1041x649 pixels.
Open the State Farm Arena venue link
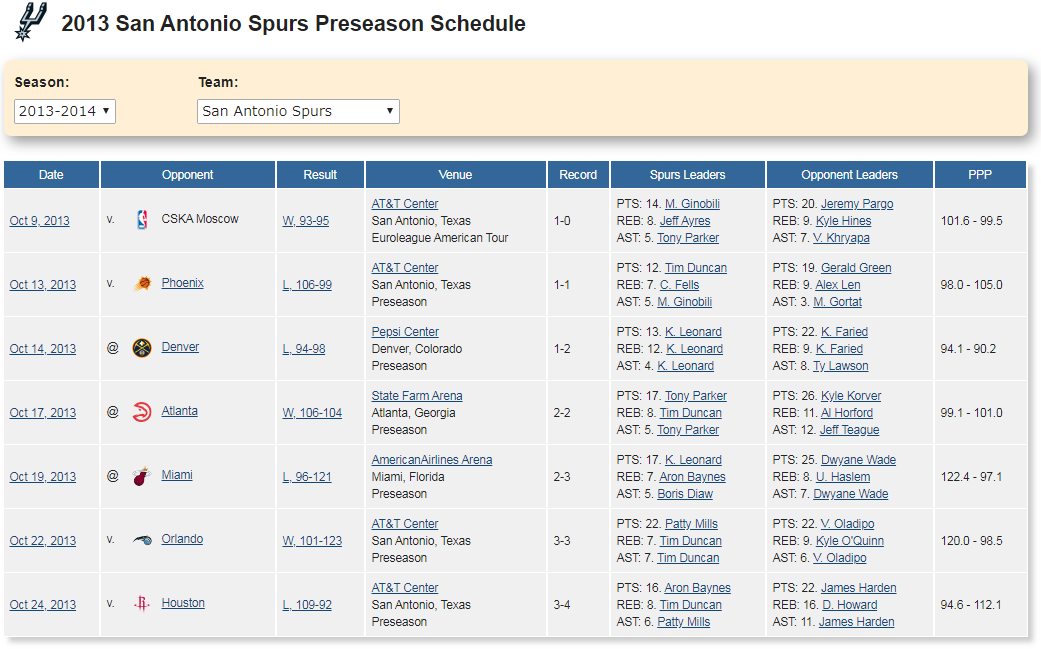point(417,396)
